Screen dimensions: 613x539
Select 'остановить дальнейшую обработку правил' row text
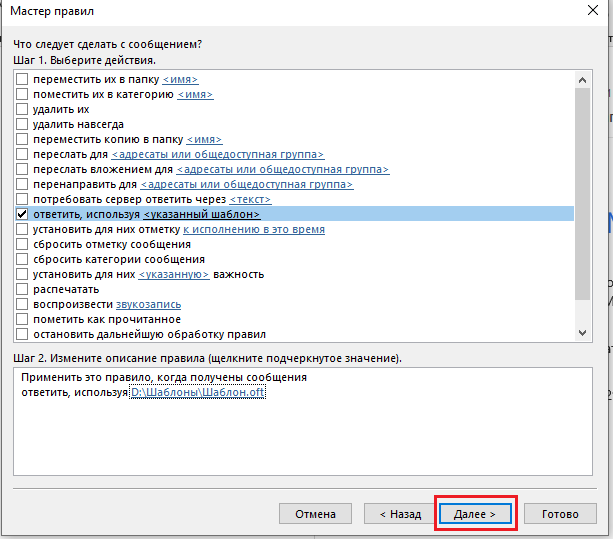pyautogui.click(x=149, y=335)
